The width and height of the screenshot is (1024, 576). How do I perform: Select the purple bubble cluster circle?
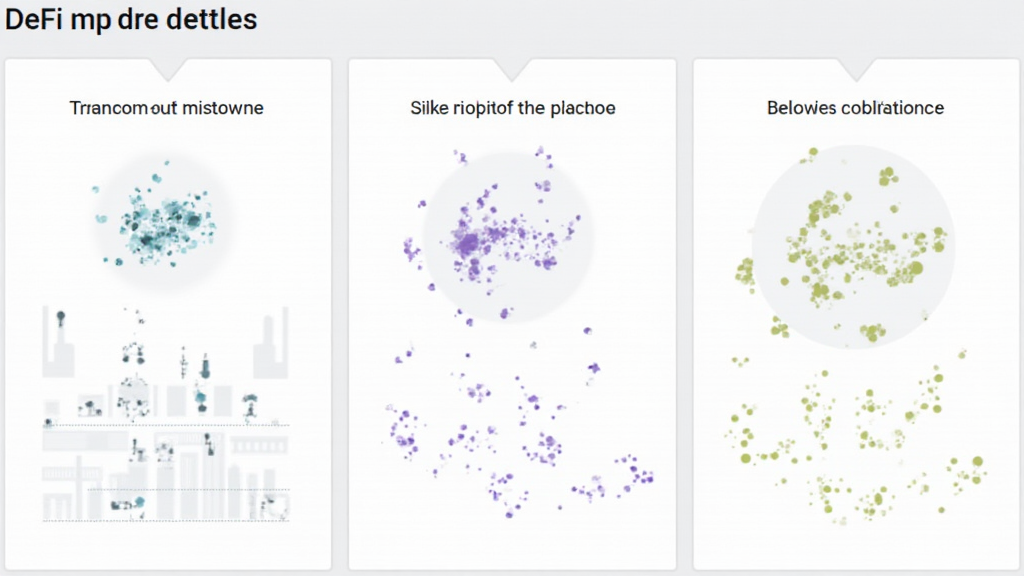(508, 236)
